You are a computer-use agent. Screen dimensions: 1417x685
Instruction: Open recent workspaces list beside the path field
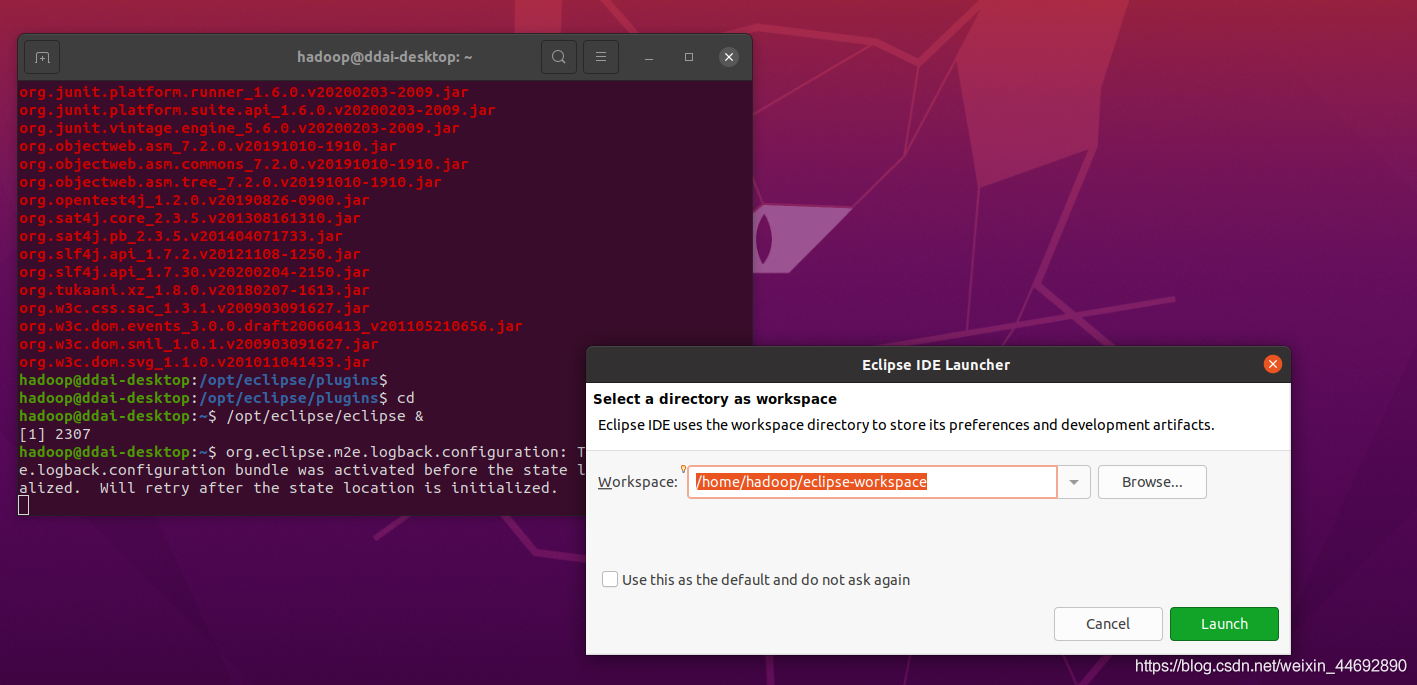(1074, 482)
